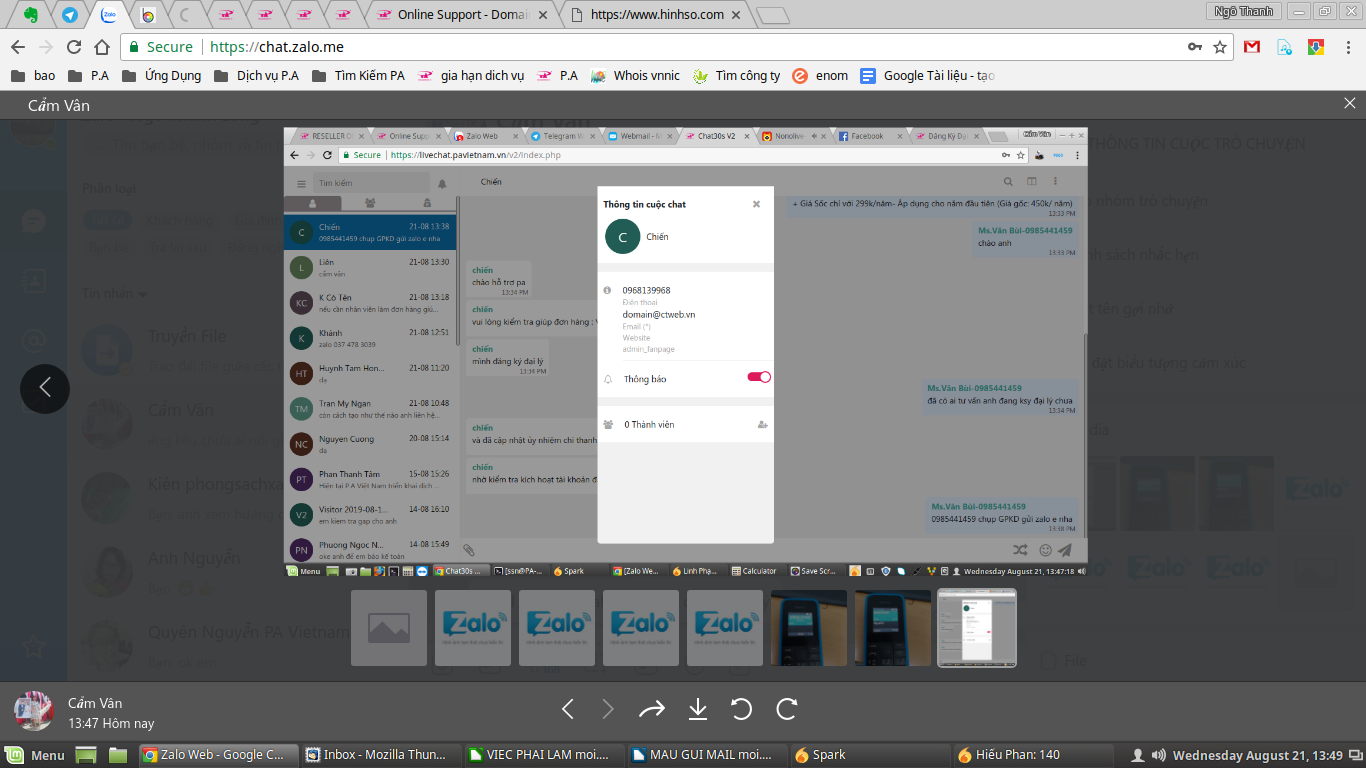Open the Google Tài liệu bookmark

[927, 75]
